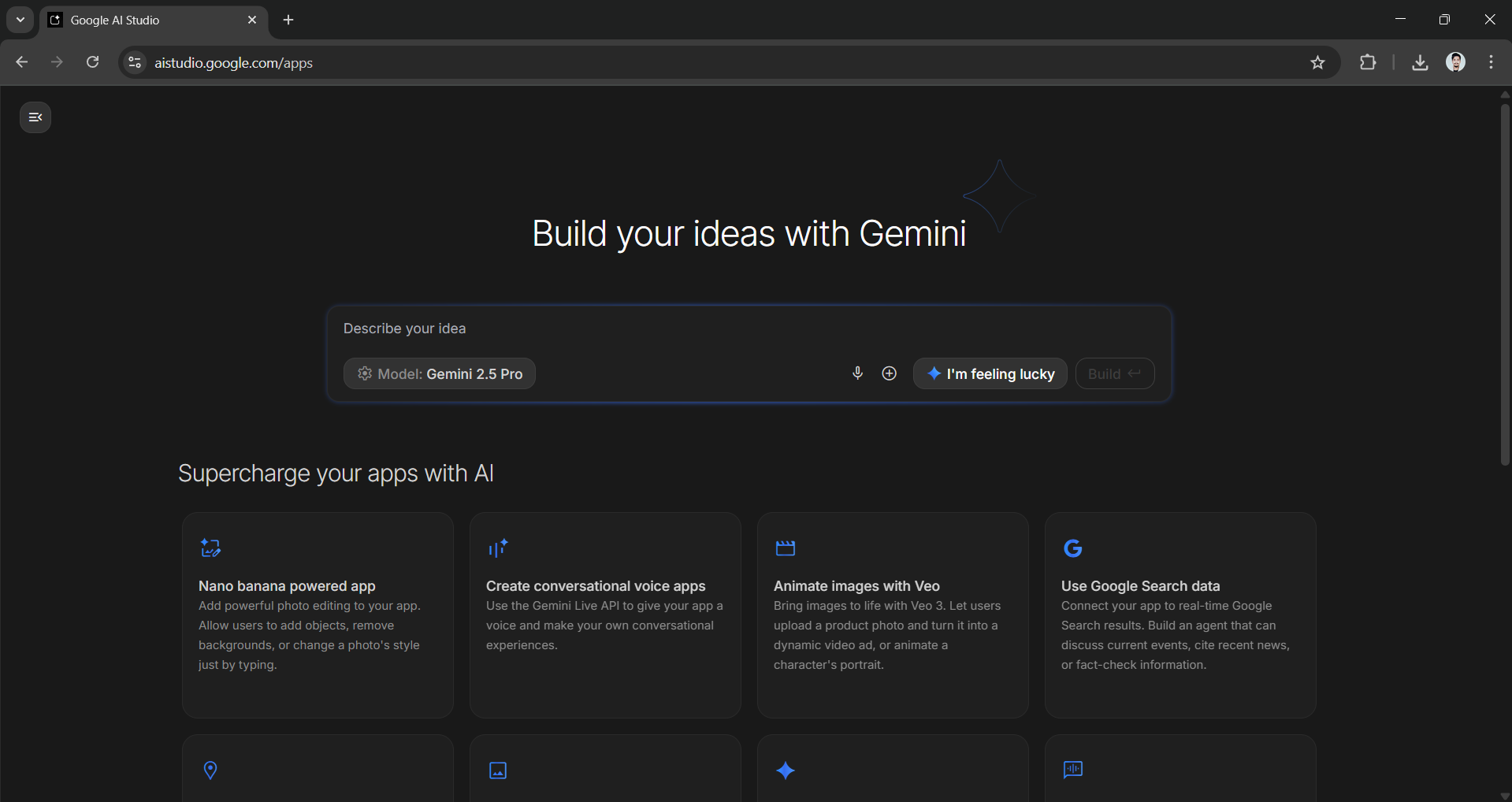1512x802 pixels.
Task: Click the microphone voice input icon
Action: pos(857,373)
